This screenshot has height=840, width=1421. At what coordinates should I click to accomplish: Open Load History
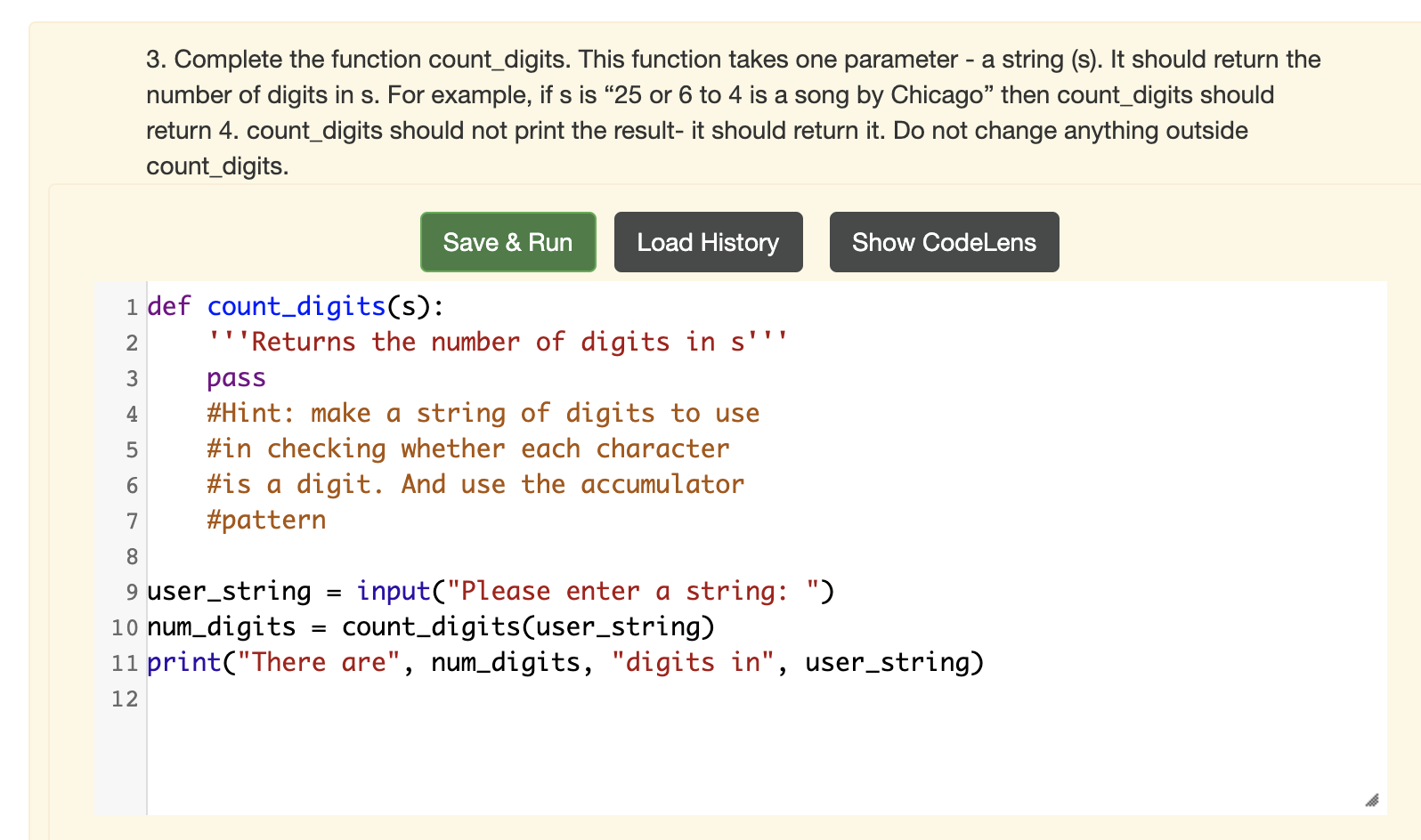click(x=708, y=242)
